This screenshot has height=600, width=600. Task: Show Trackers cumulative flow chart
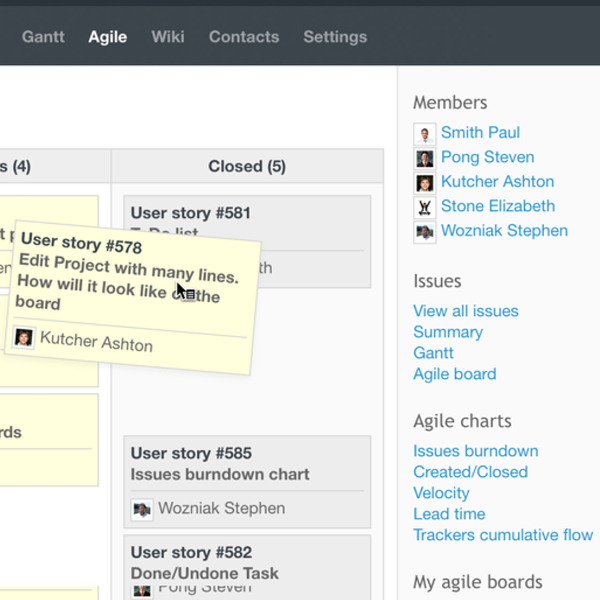pyautogui.click(x=503, y=535)
